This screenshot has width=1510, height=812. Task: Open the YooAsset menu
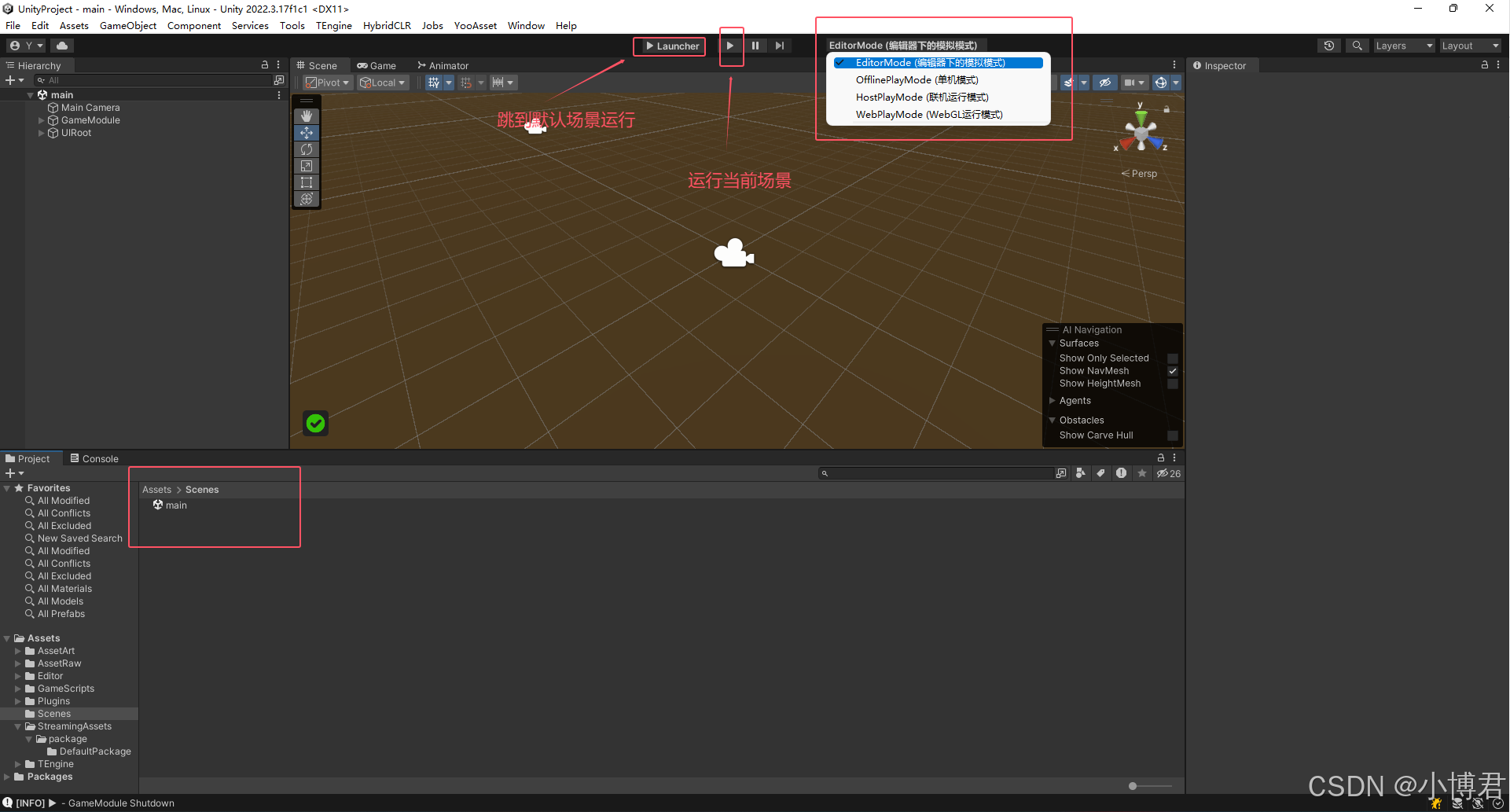coord(475,25)
